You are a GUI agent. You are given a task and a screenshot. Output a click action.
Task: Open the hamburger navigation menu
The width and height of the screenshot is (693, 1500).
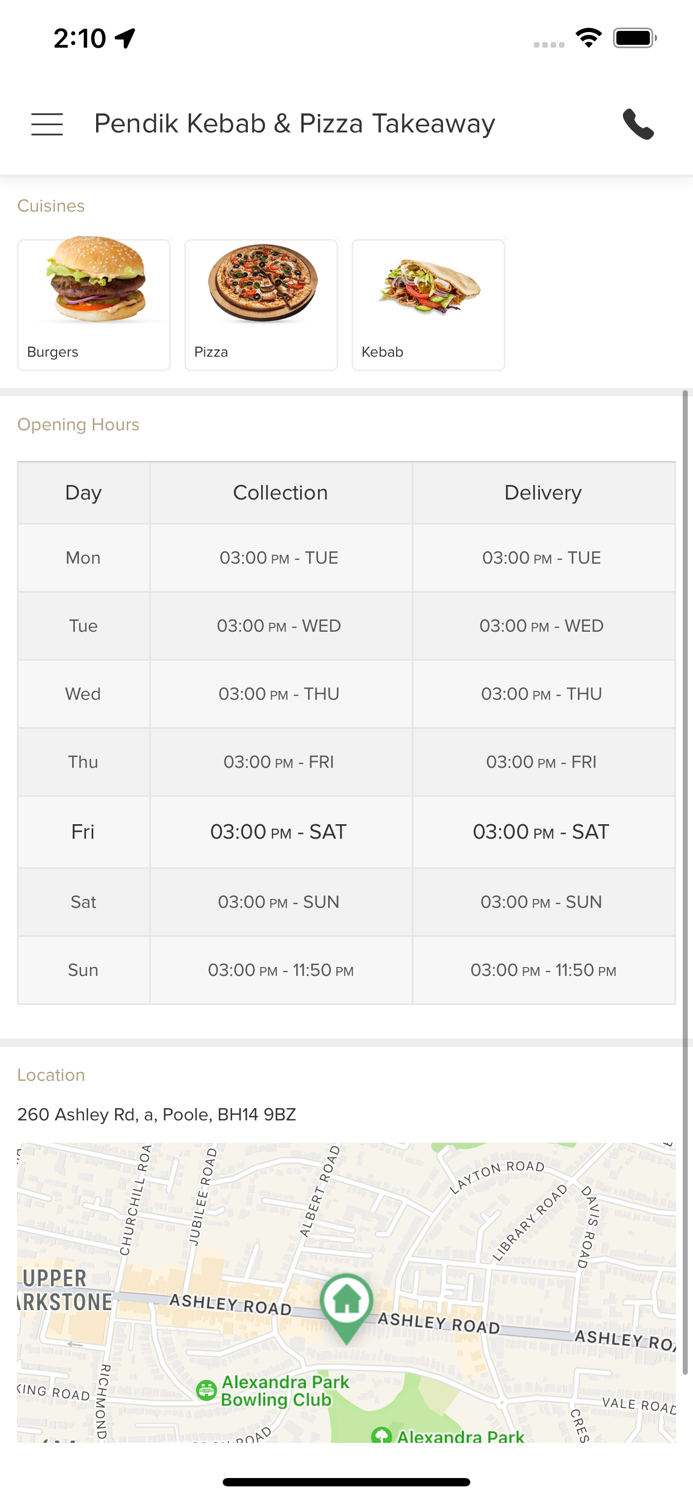[46, 124]
